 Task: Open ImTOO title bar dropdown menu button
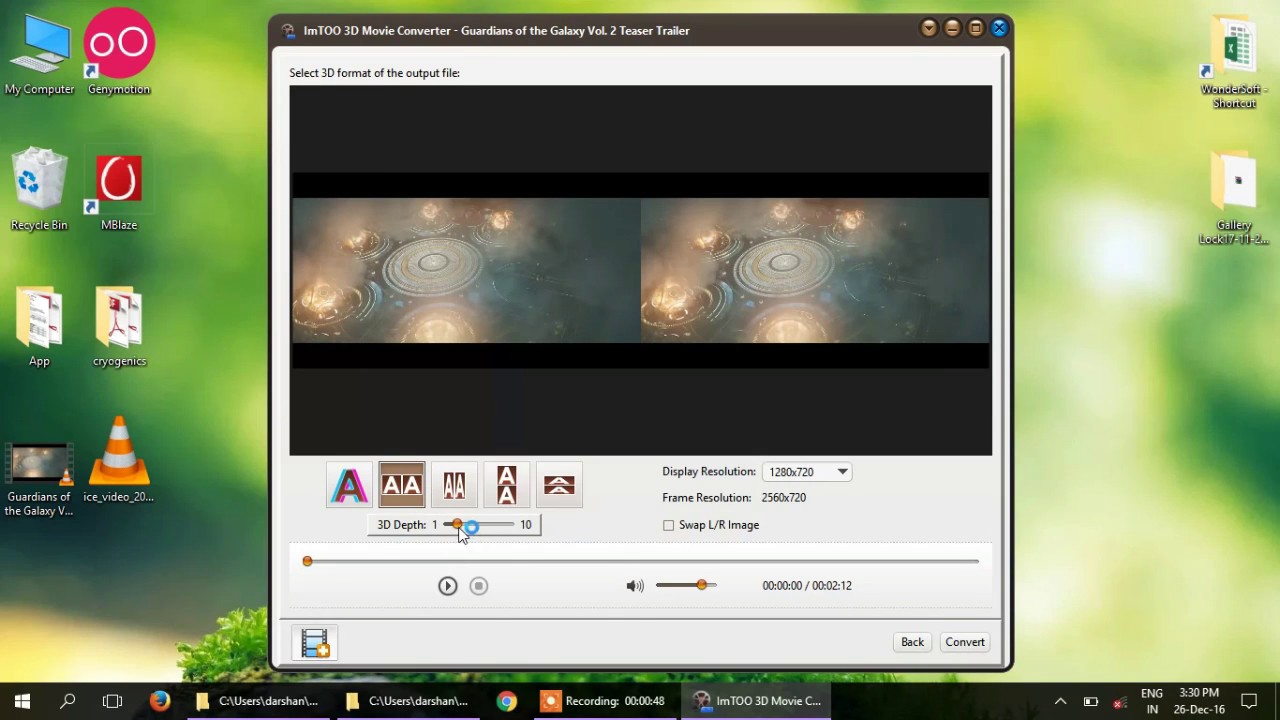[x=929, y=29]
